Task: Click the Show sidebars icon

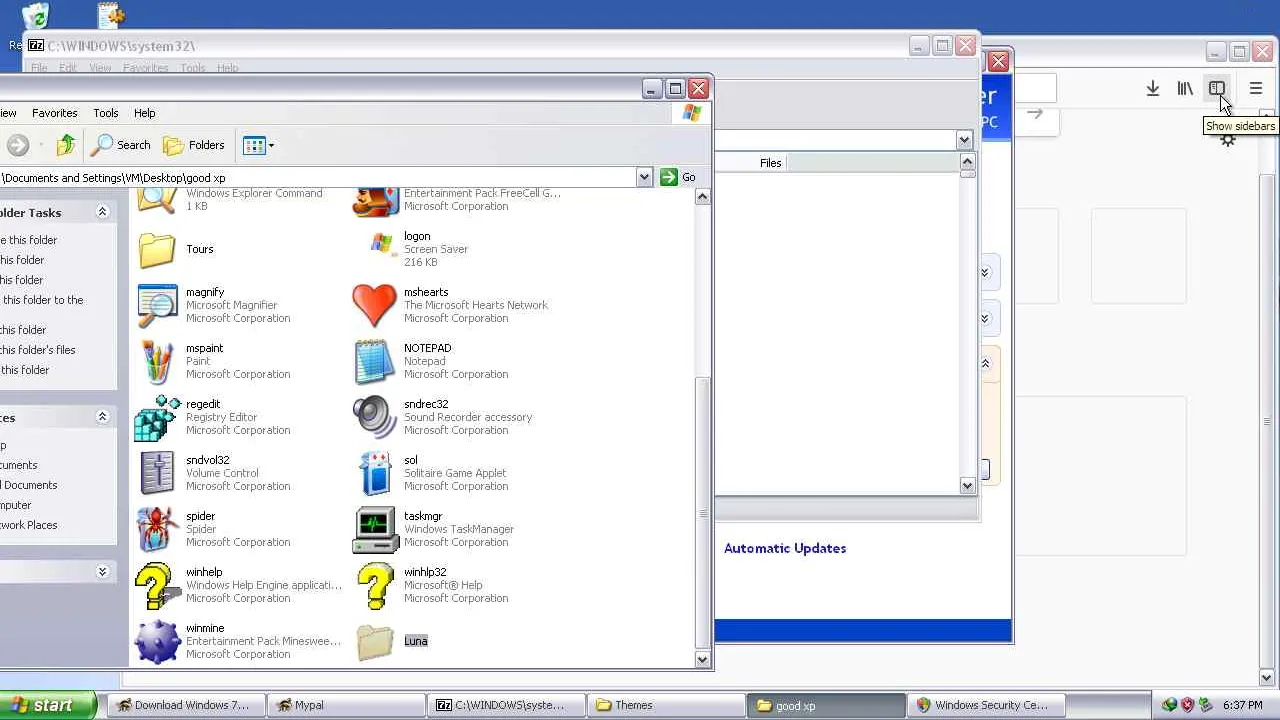Action: coord(1216,89)
